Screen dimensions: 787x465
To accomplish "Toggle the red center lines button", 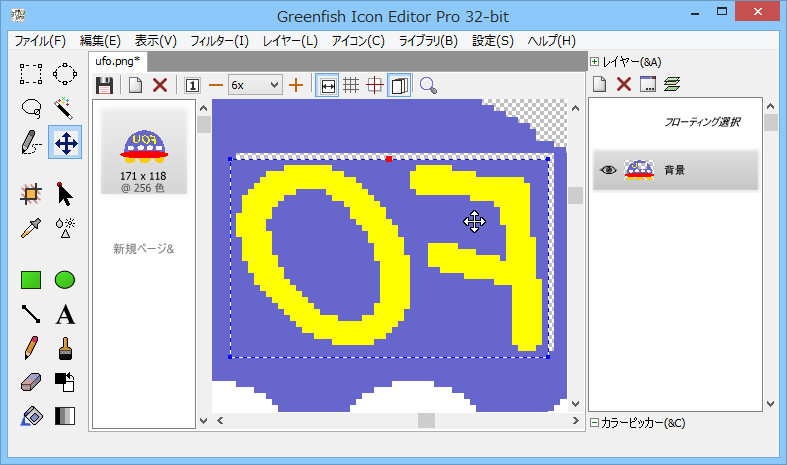I will click(375, 85).
